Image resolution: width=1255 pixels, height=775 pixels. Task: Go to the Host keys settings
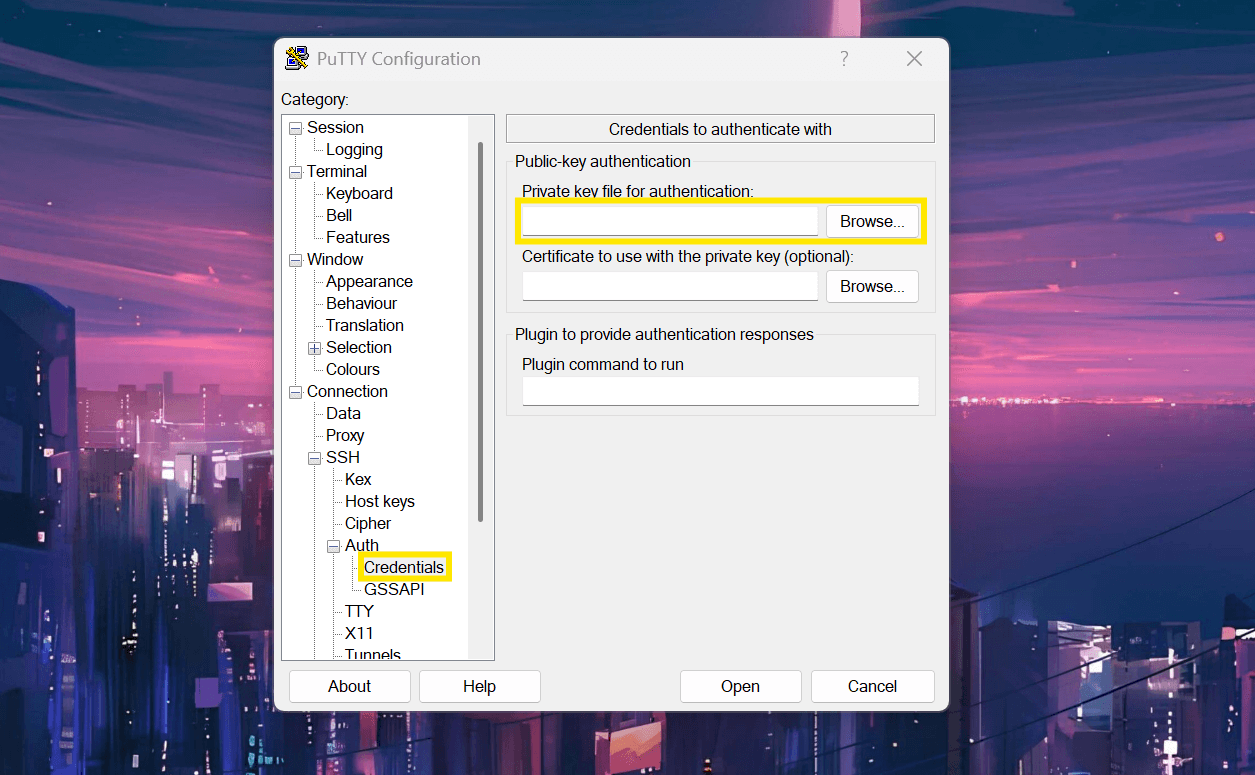coord(380,501)
